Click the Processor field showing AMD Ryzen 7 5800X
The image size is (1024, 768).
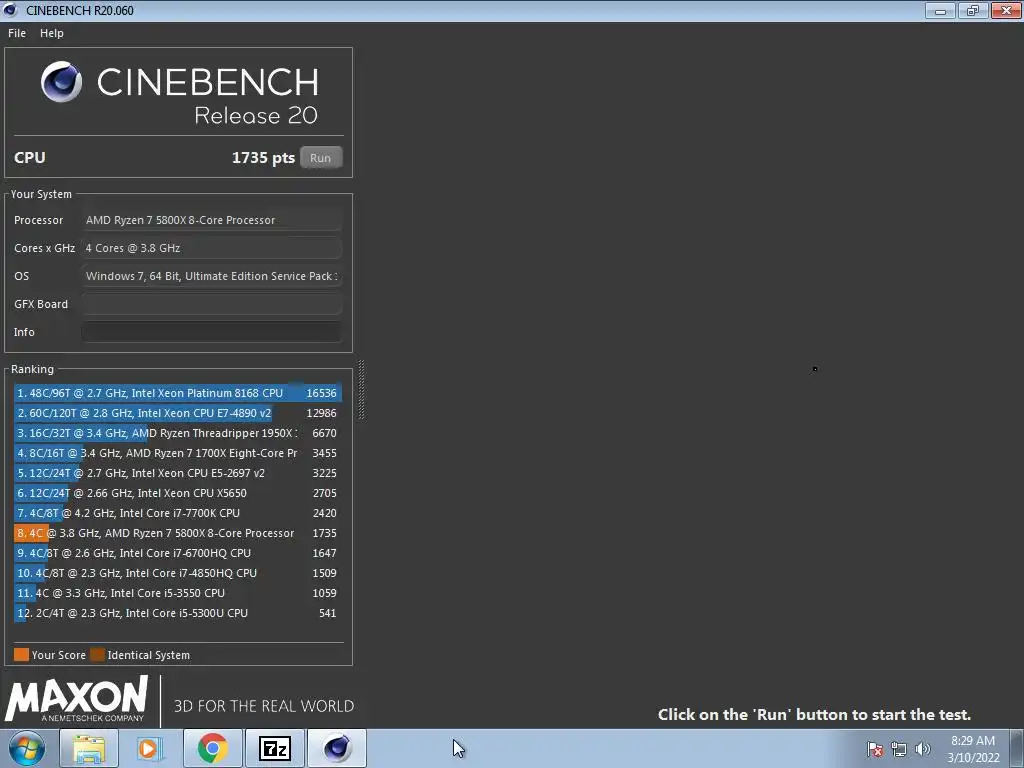tap(212, 220)
